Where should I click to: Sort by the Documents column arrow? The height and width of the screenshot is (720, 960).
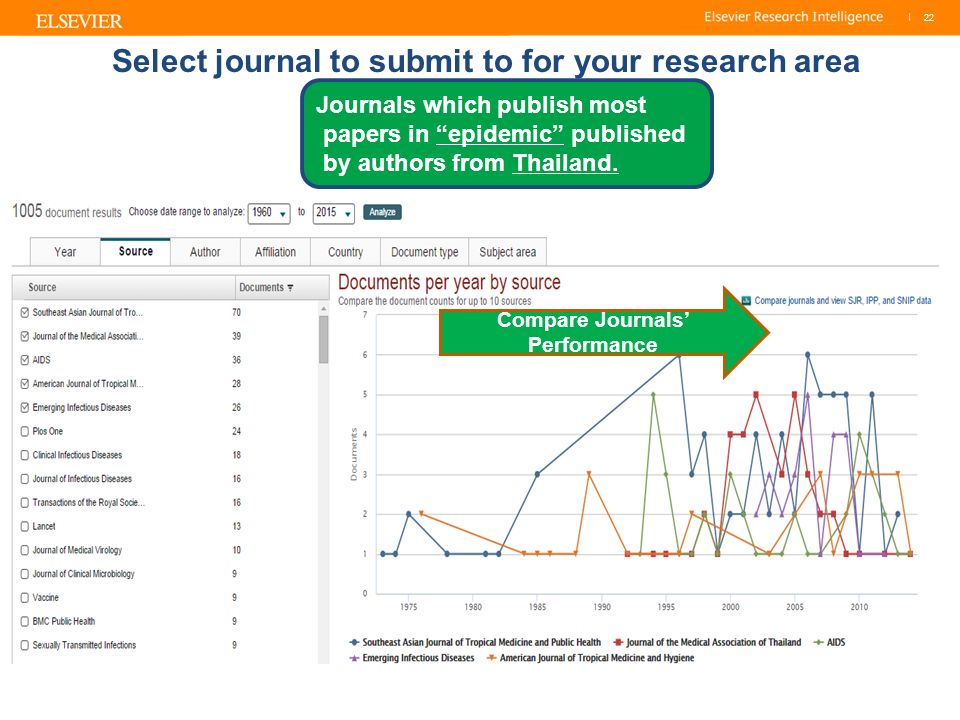290,288
